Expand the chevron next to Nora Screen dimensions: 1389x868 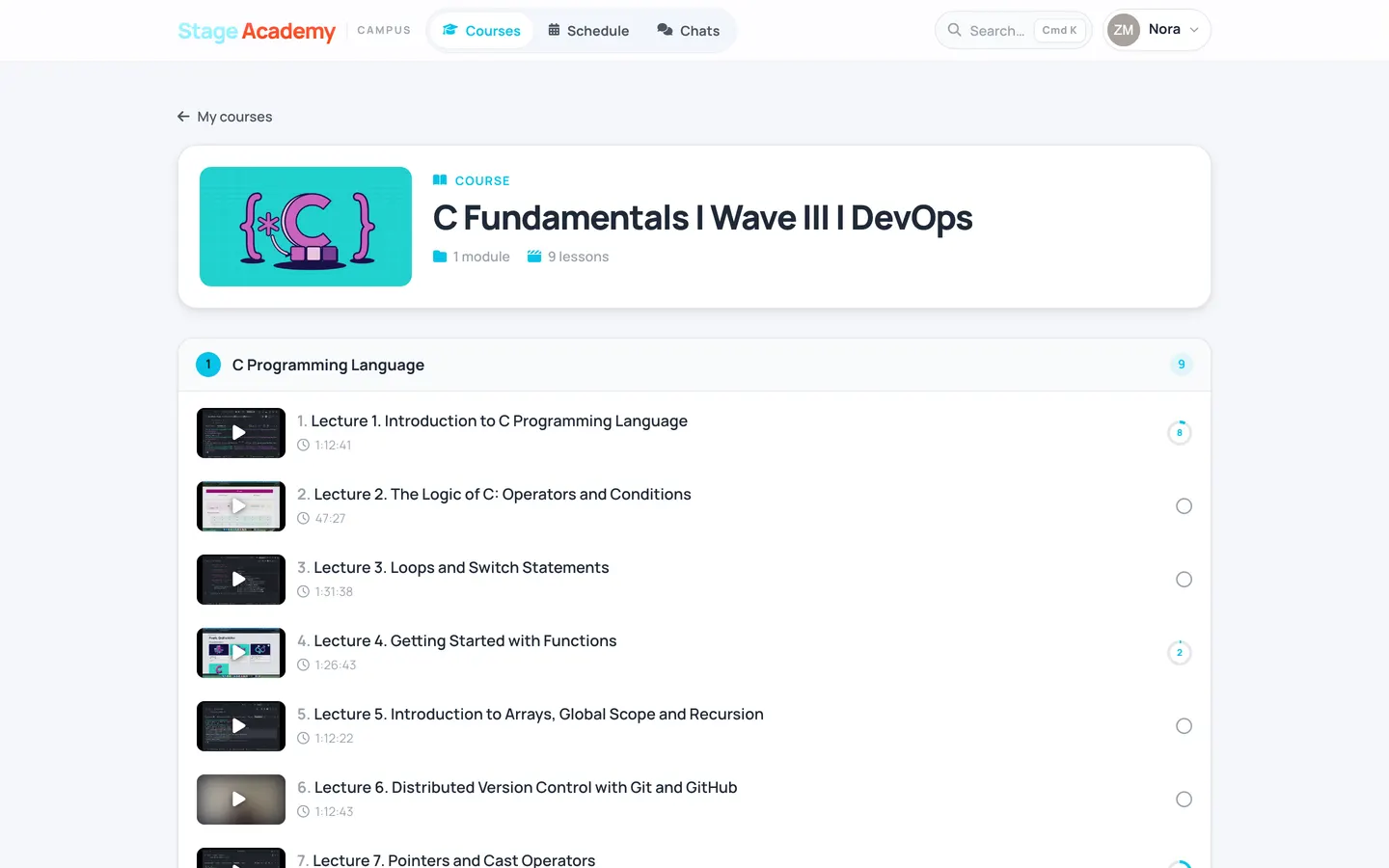click(x=1194, y=30)
